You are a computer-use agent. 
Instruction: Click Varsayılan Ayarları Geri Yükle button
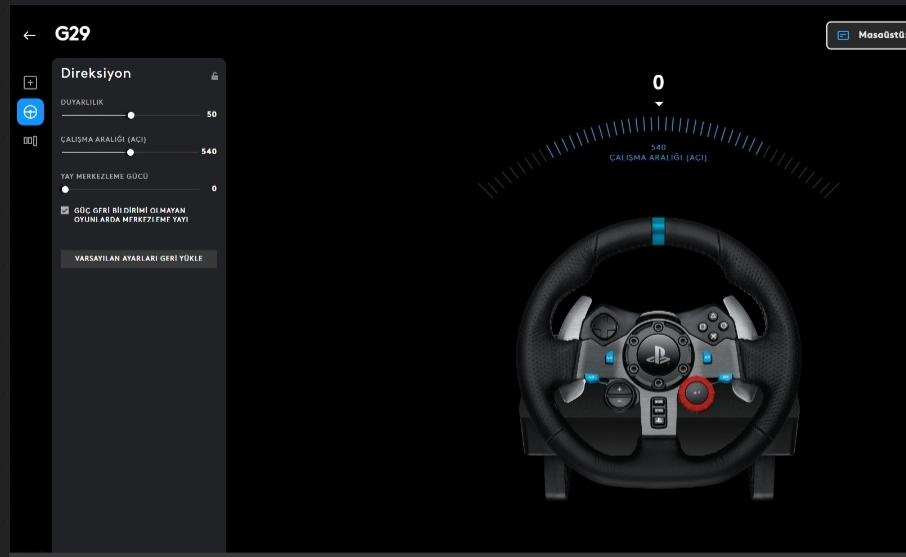[139, 258]
